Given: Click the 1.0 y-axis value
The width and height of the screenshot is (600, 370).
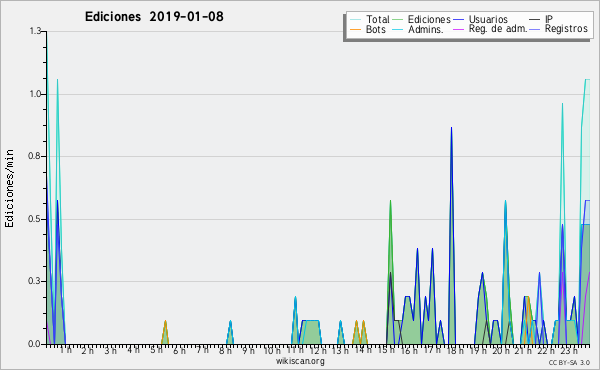Looking at the screenshot, I should click(x=35, y=94).
